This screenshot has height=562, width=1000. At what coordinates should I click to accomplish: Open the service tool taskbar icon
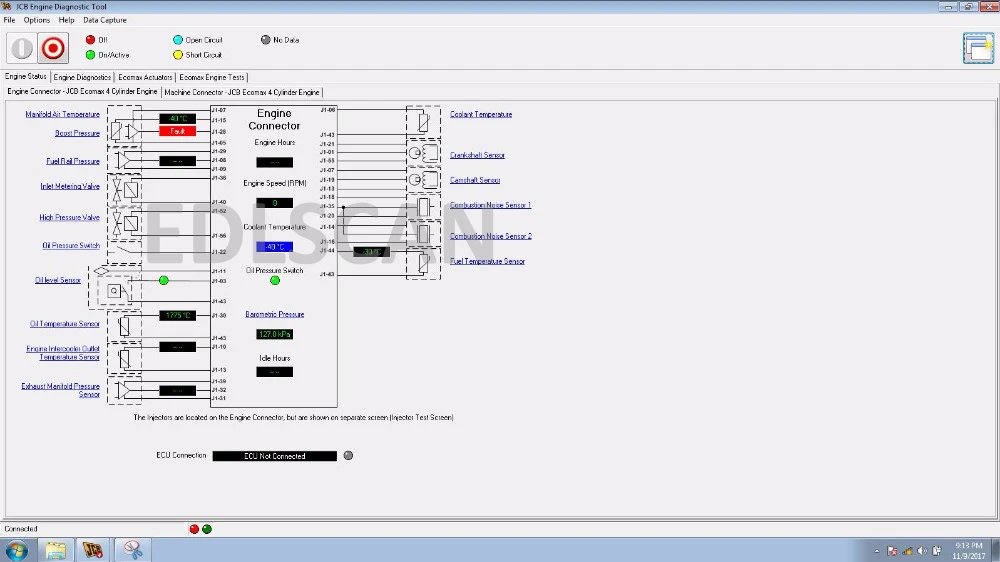click(x=133, y=550)
